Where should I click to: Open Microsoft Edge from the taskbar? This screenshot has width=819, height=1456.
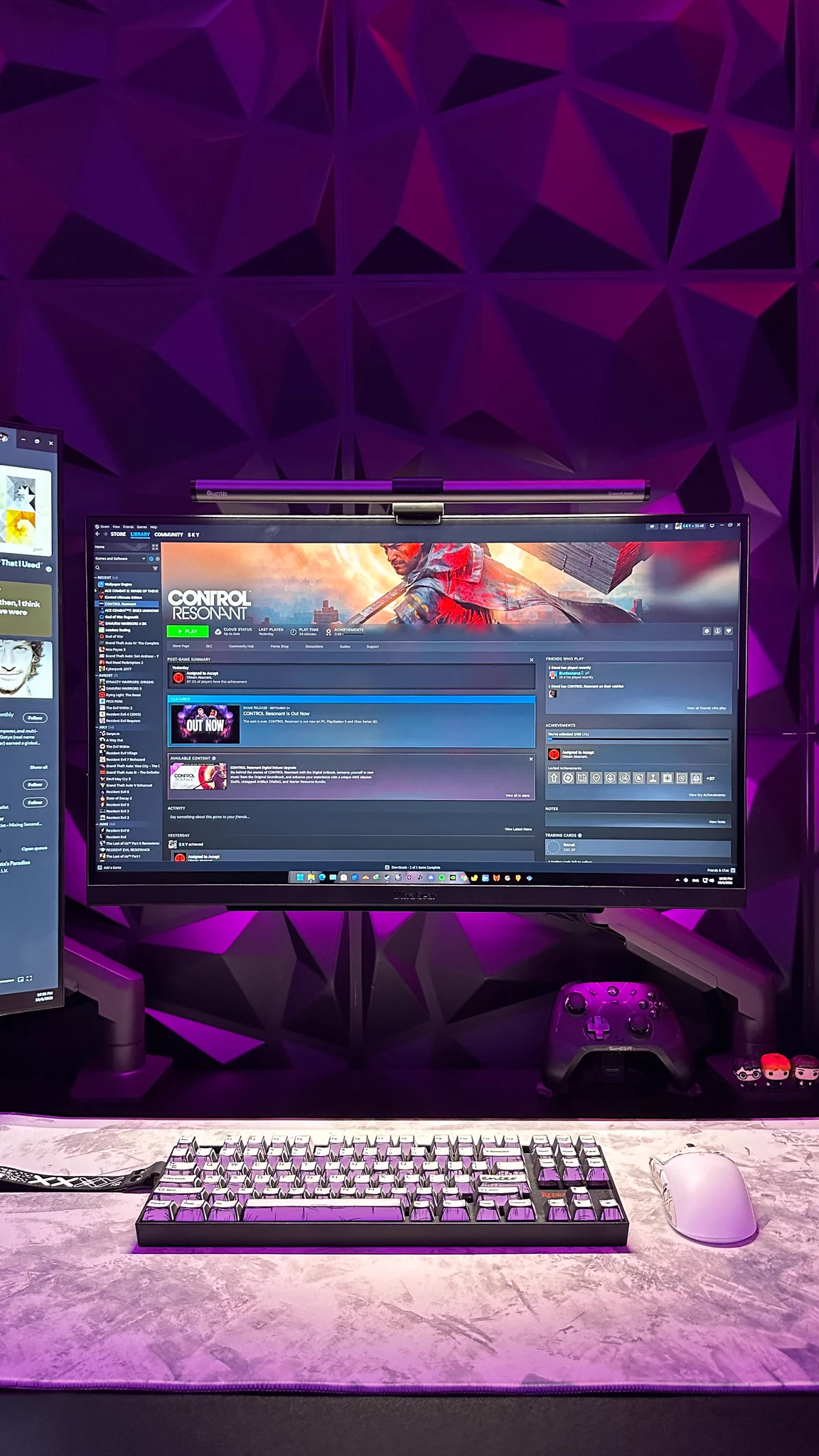coord(322,877)
